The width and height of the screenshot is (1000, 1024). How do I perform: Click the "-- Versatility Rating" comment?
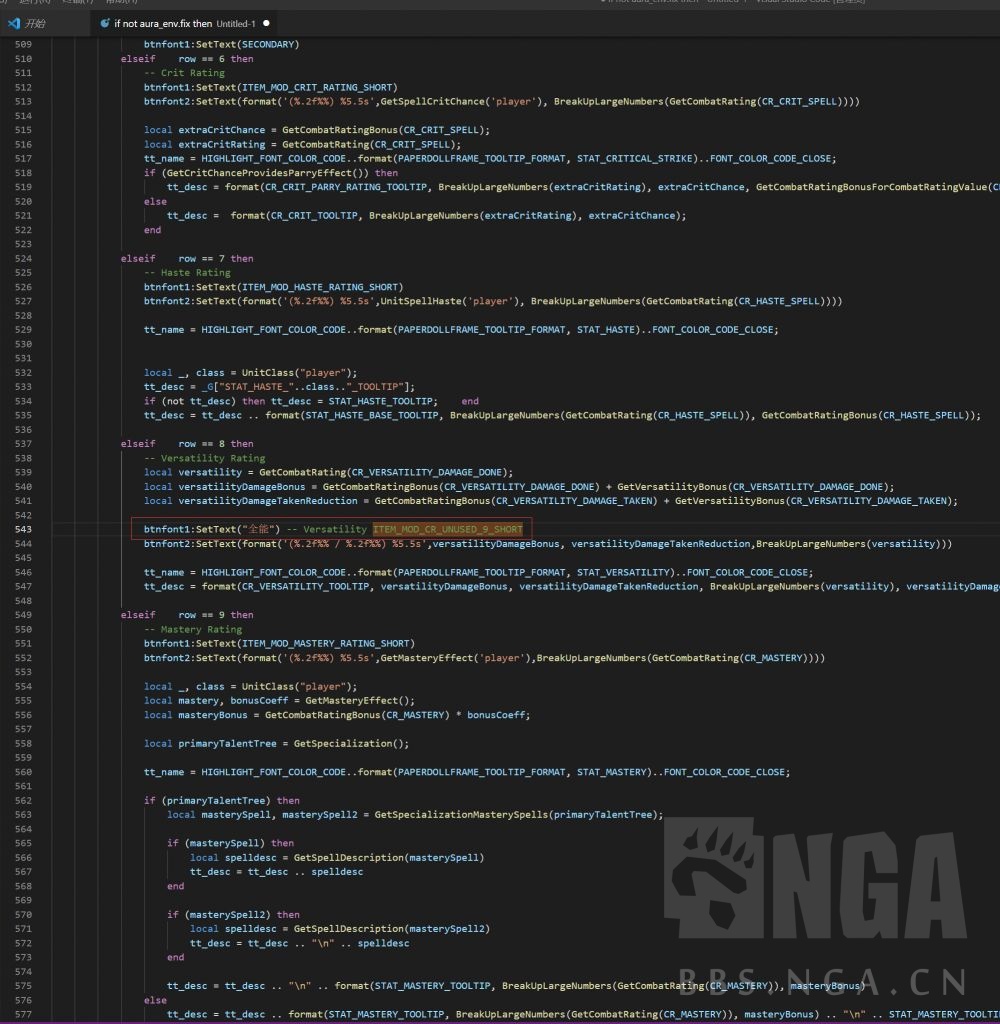click(204, 458)
